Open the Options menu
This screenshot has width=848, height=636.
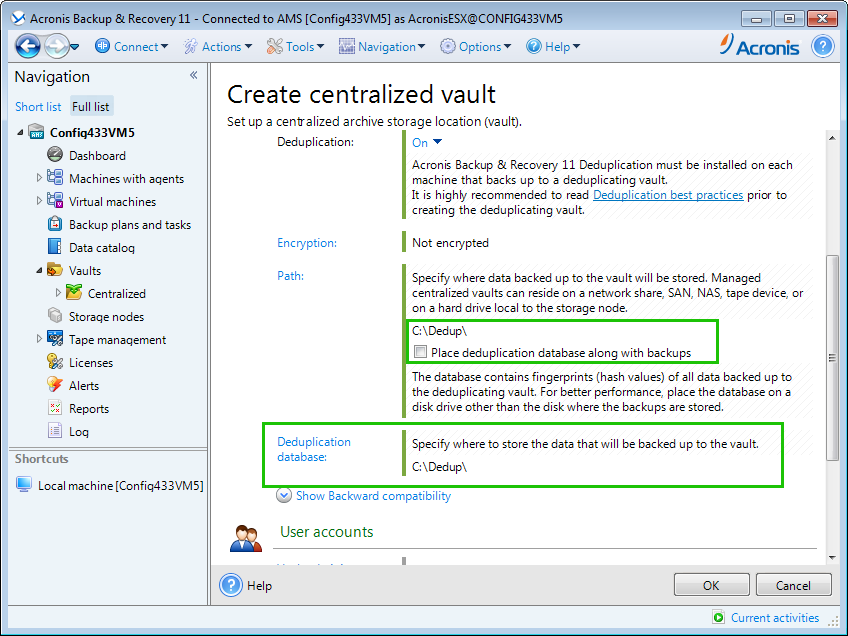click(475, 47)
